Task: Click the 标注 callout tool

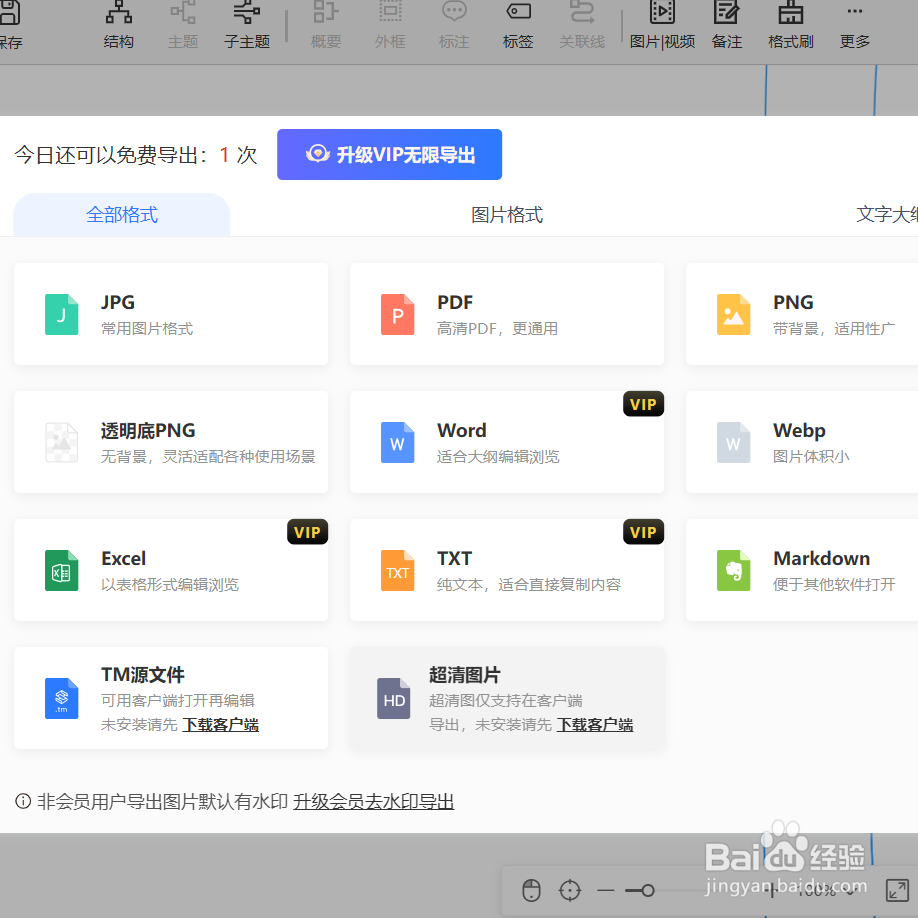Action: (454, 25)
